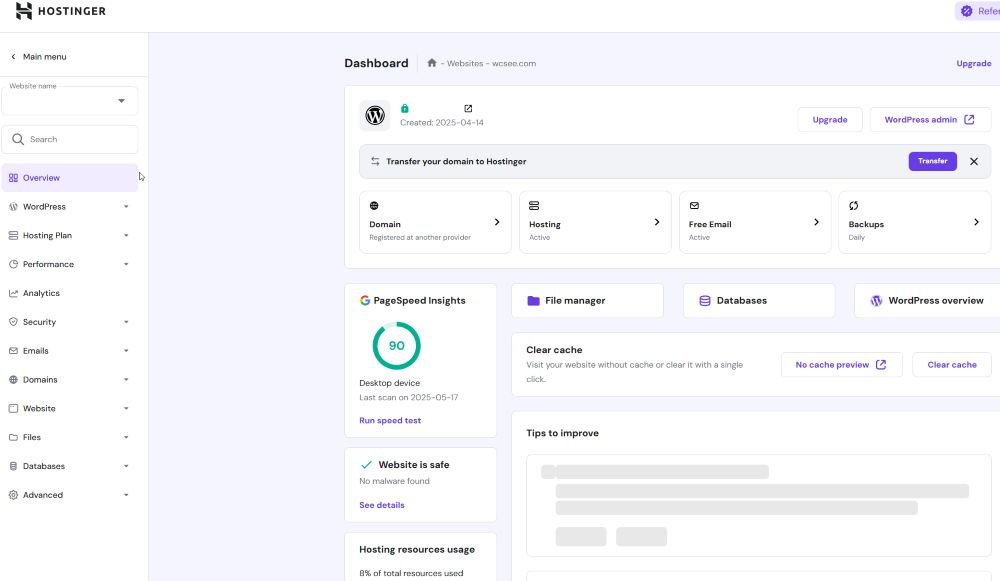Image resolution: width=1000 pixels, height=581 pixels.
Task: Expand the Performance sidebar section
Action: tap(126, 264)
